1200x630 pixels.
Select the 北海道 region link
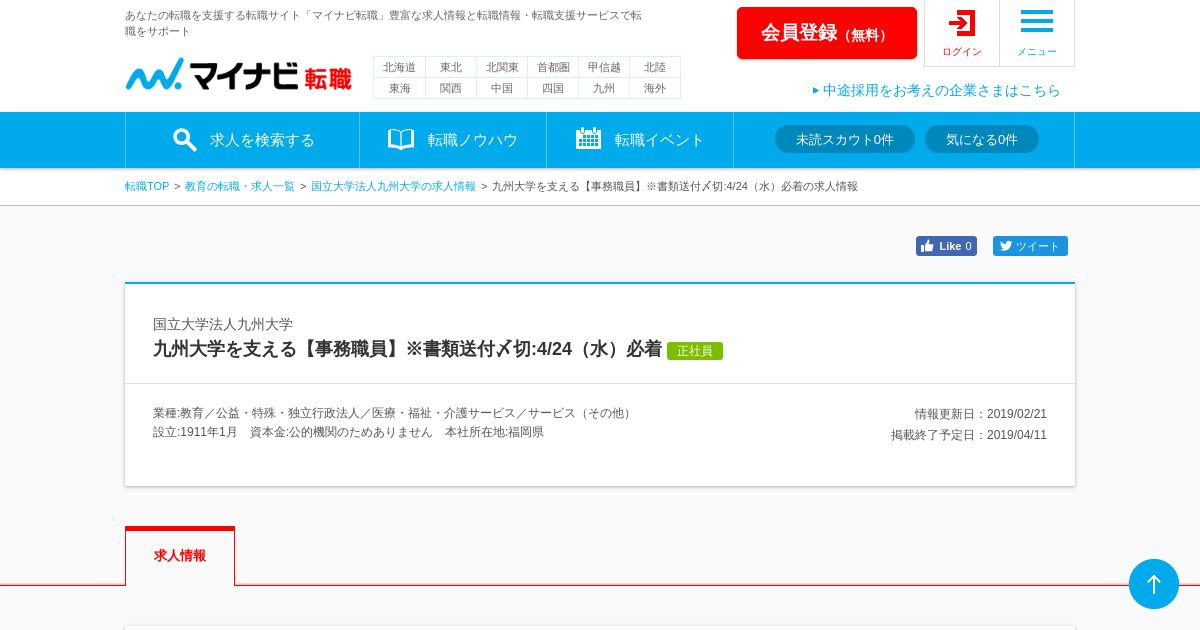point(400,67)
